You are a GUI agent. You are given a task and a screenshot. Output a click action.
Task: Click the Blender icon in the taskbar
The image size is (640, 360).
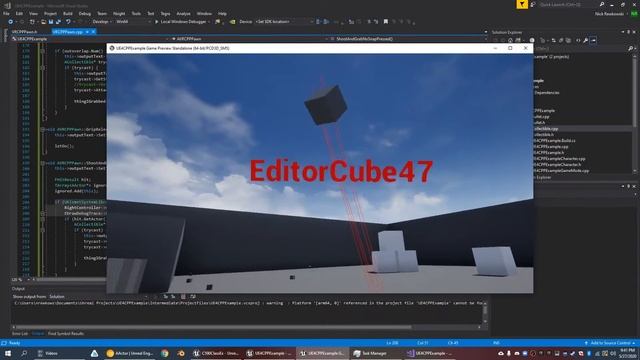[x=181, y=353]
